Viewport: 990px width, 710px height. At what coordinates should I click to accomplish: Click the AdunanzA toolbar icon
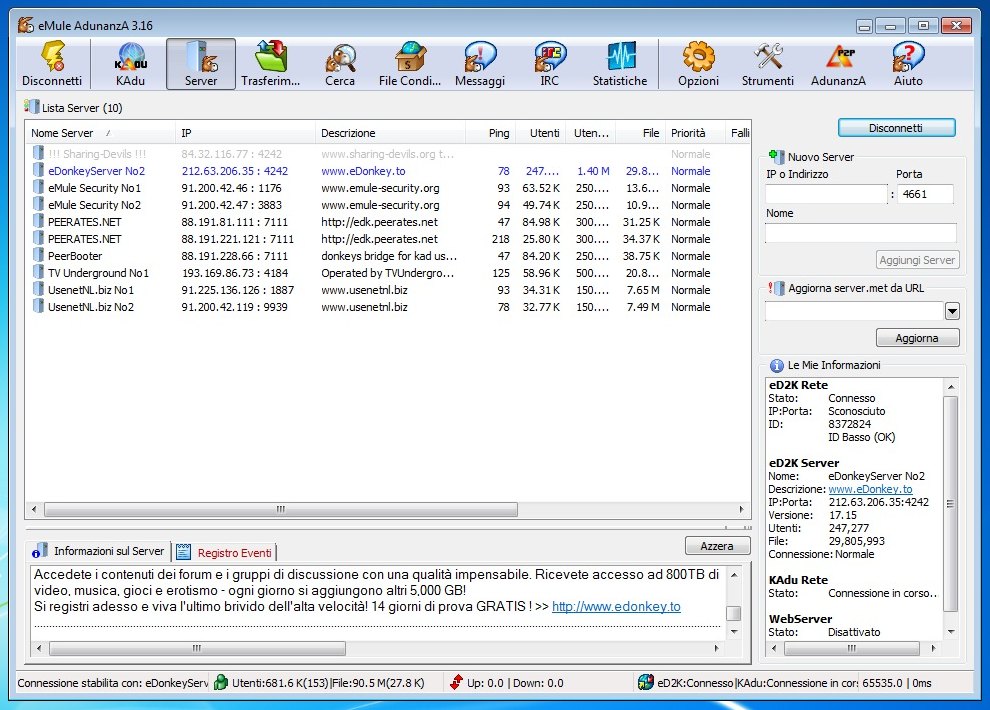click(838, 64)
